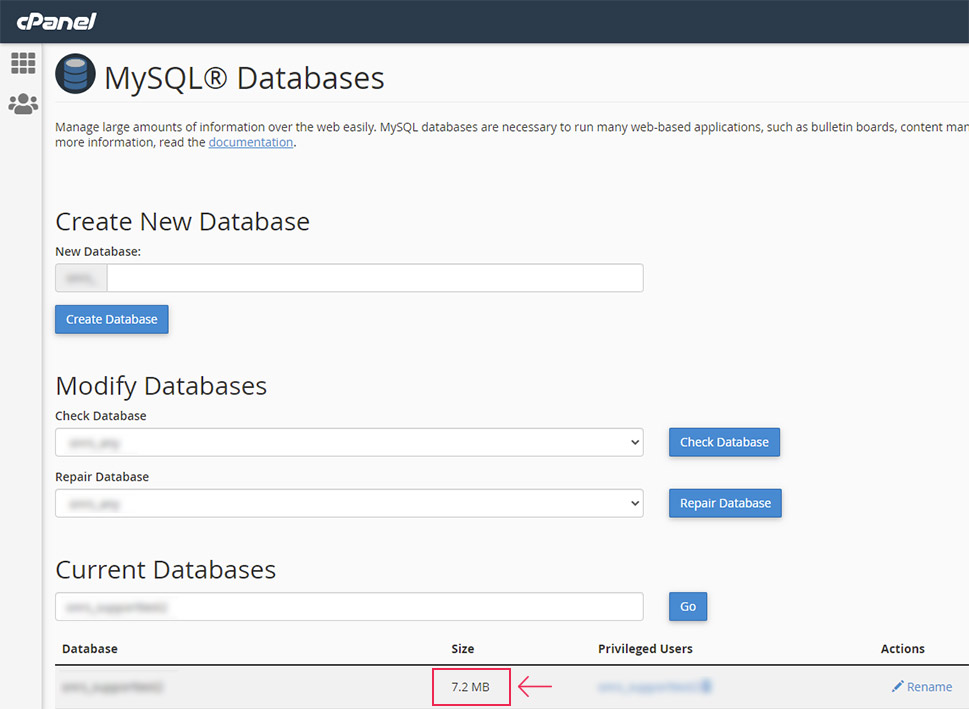969x709 pixels.
Task: Click the MySQL® Databases page title
Action: 244,78
